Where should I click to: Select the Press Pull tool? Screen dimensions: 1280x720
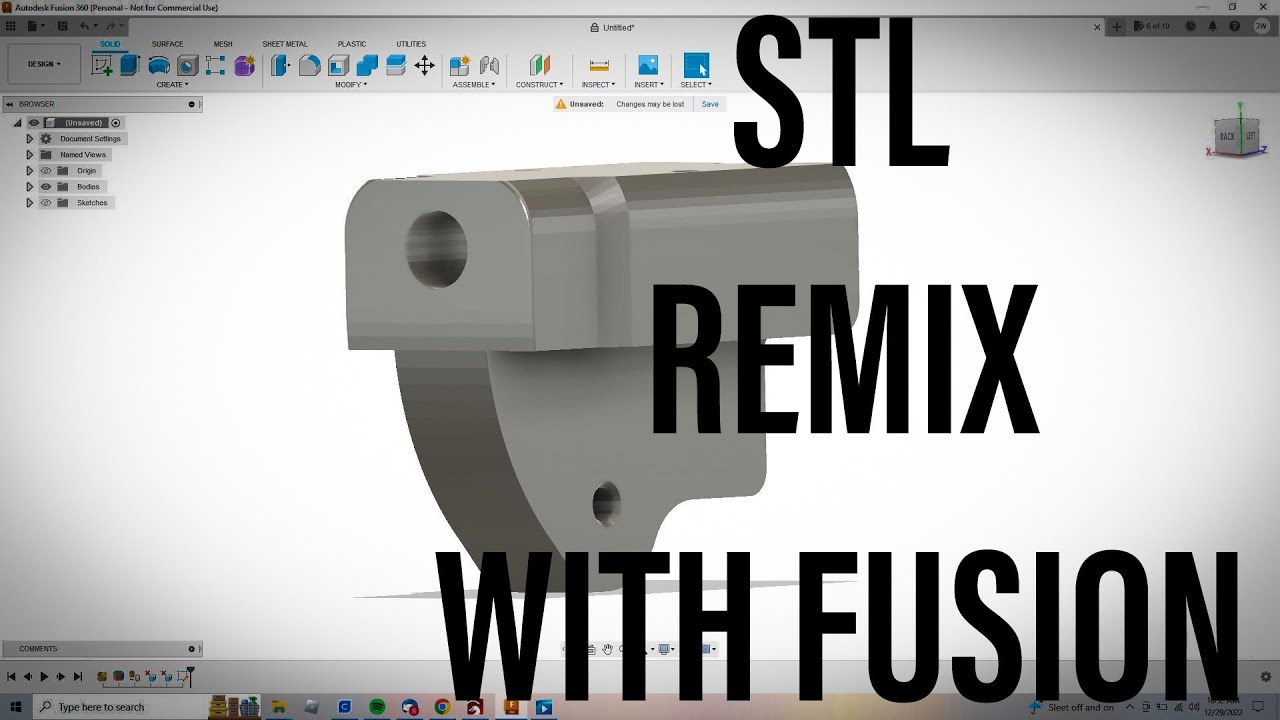tap(281, 66)
